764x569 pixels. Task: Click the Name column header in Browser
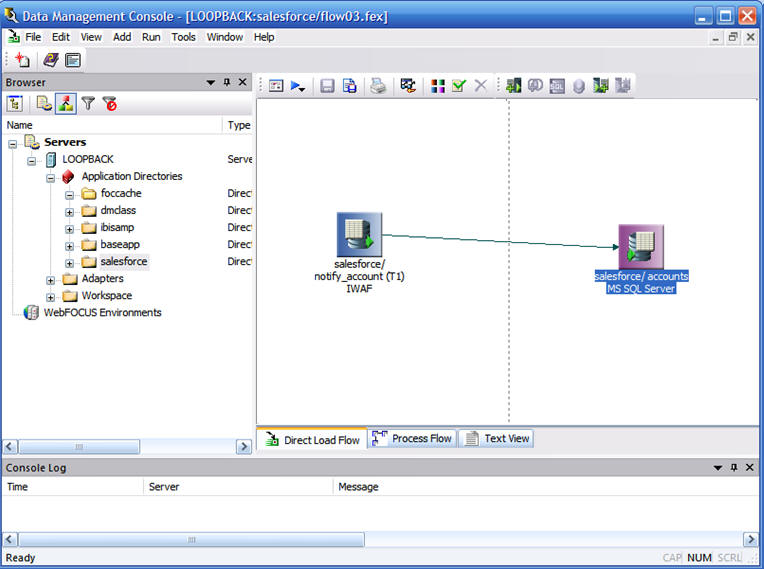pos(112,125)
